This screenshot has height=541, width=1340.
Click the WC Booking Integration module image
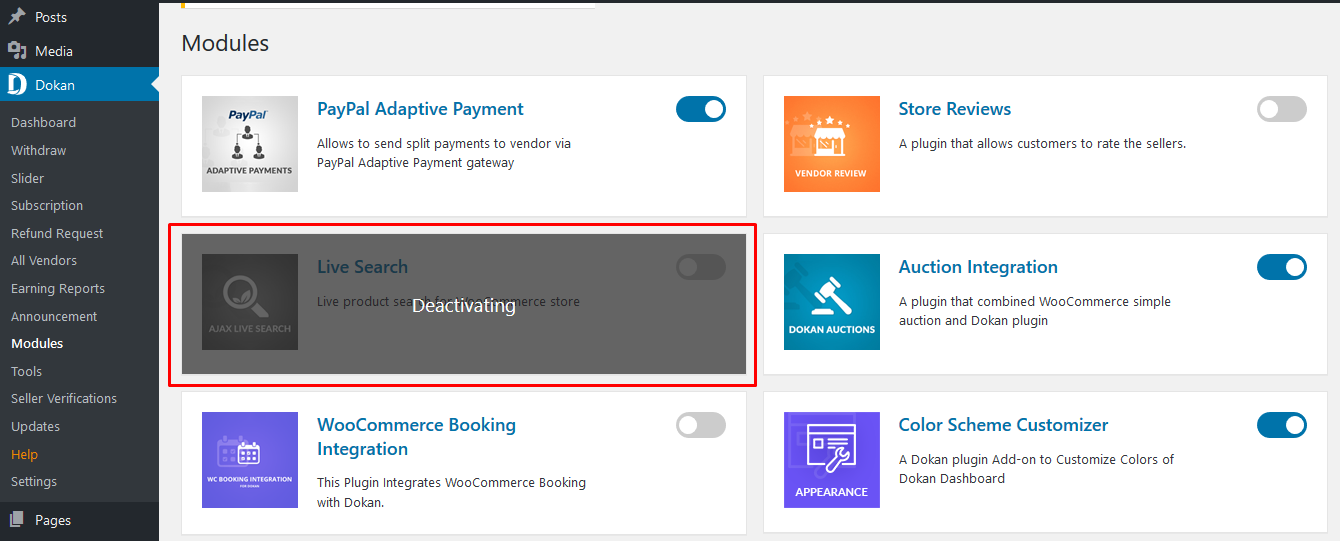pos(250,460)
